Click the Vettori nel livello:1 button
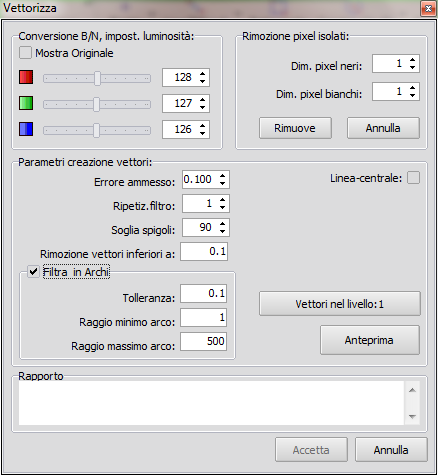 point(340,304)
